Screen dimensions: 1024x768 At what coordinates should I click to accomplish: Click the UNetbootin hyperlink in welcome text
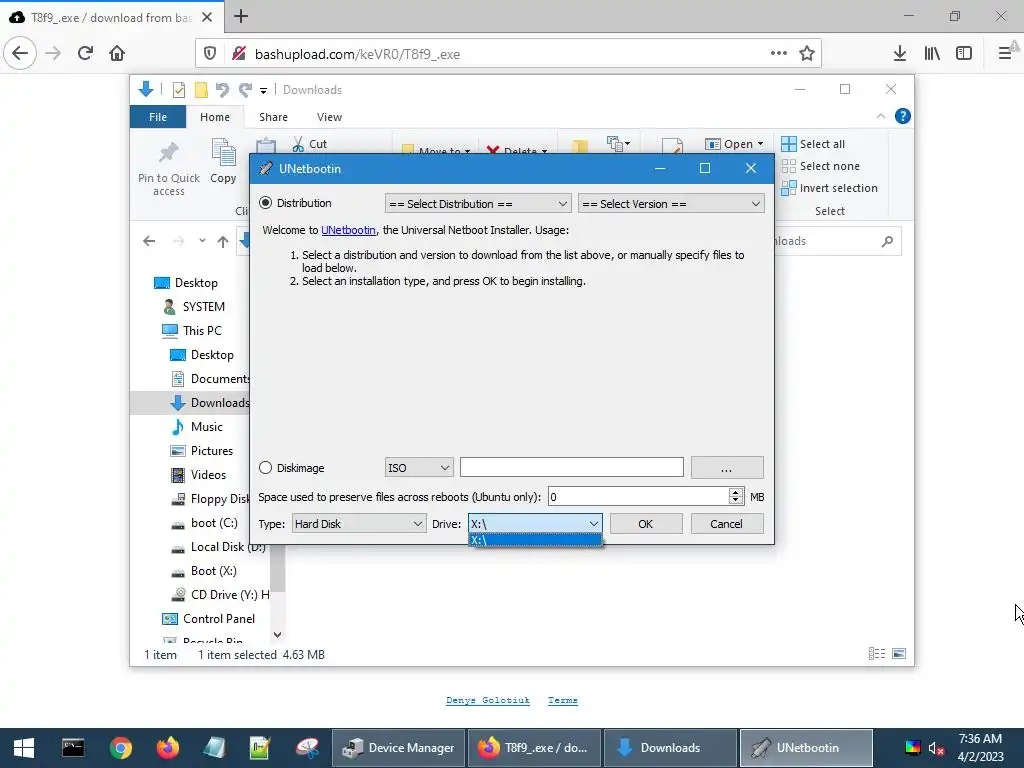click(x=348, y=230)
